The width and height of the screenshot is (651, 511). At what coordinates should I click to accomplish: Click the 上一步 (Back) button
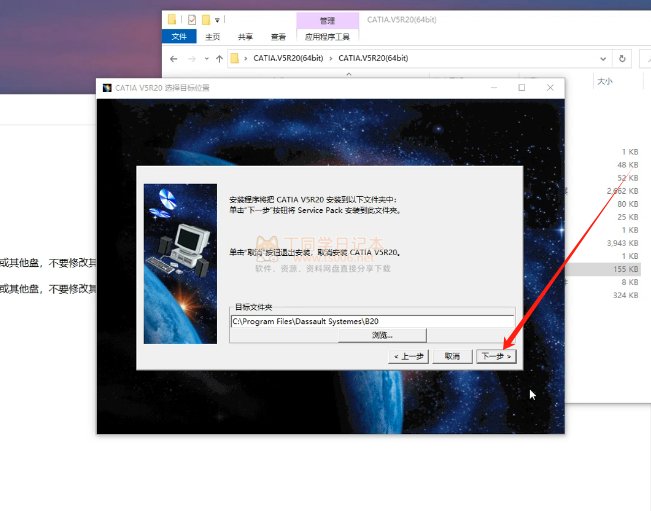409,356
